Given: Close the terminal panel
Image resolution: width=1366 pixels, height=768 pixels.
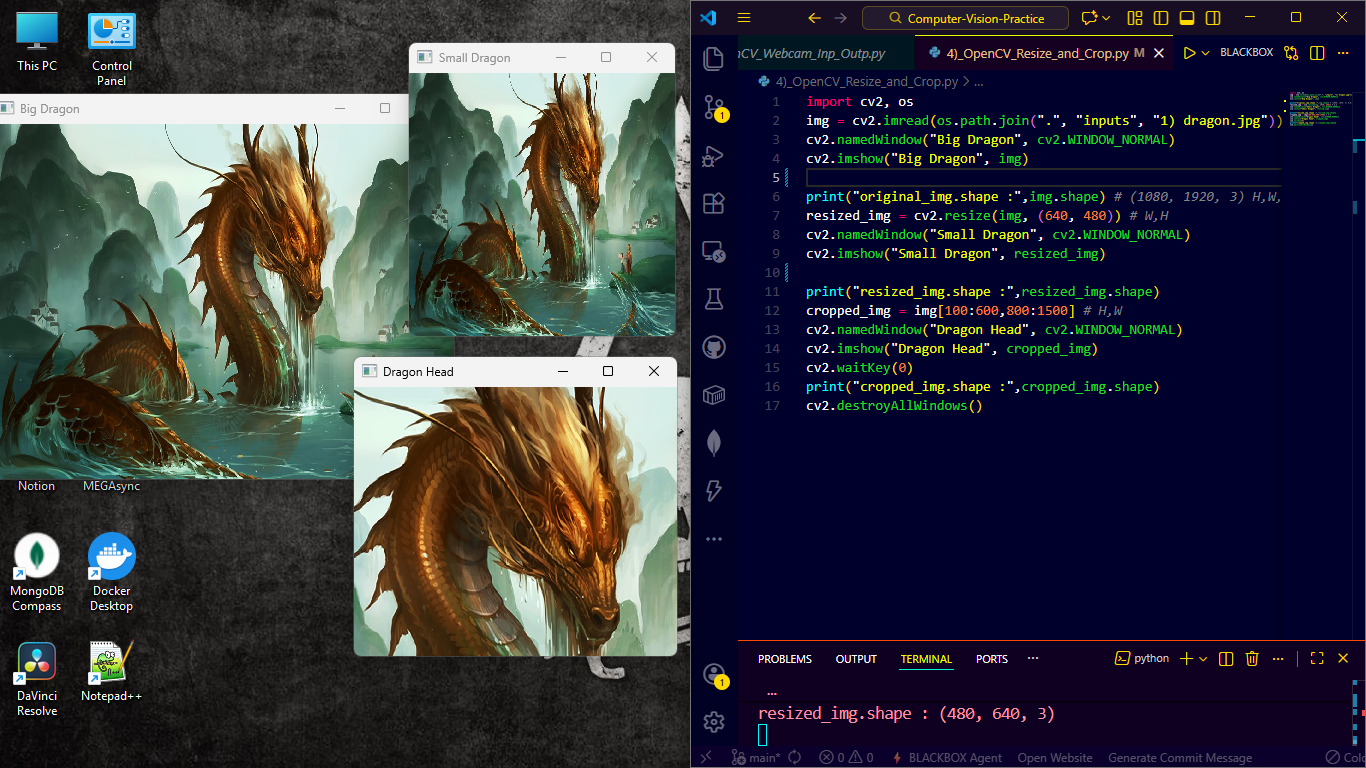Looking at the screenshot, I should pyautogui.click(x=1343, y=658).
